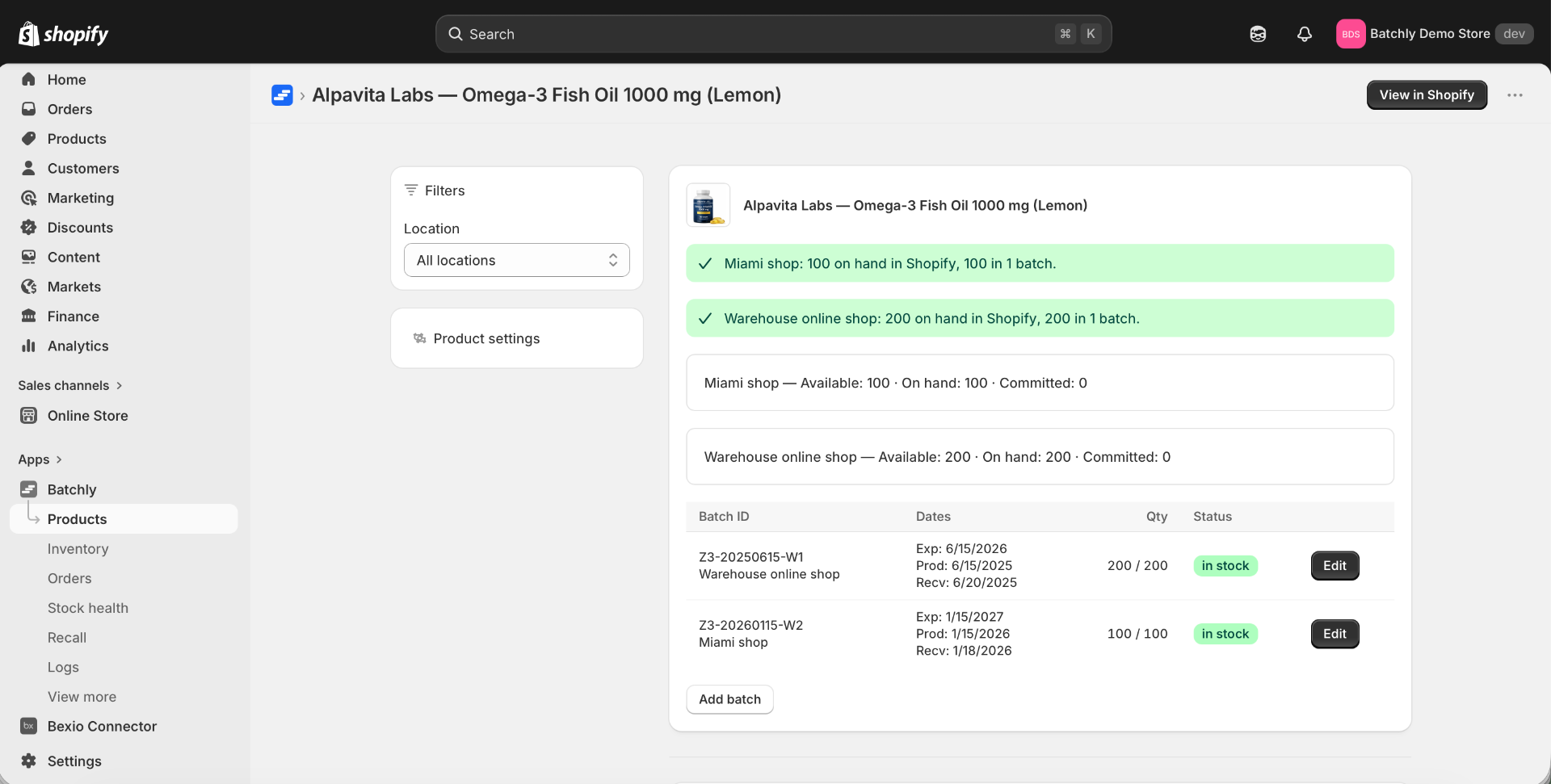
Task: Open Product settings
Action: tap(517, 338)
